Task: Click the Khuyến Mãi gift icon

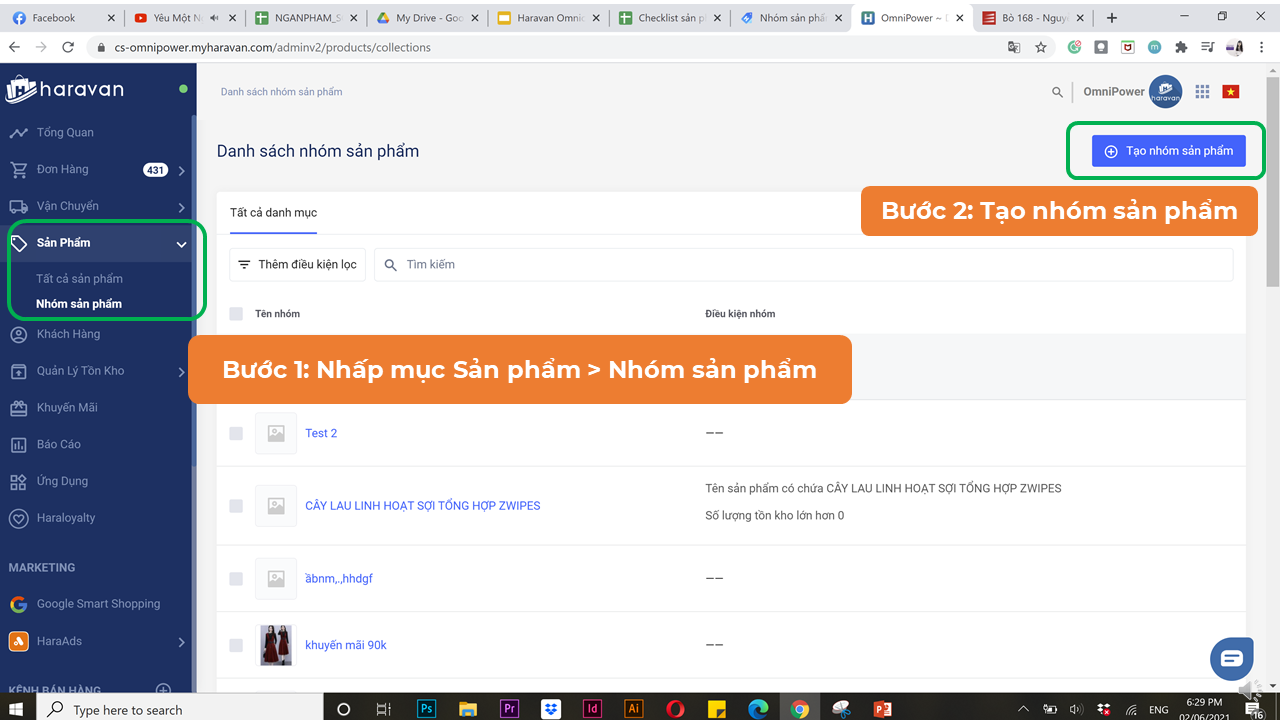Action: [18, 408]
